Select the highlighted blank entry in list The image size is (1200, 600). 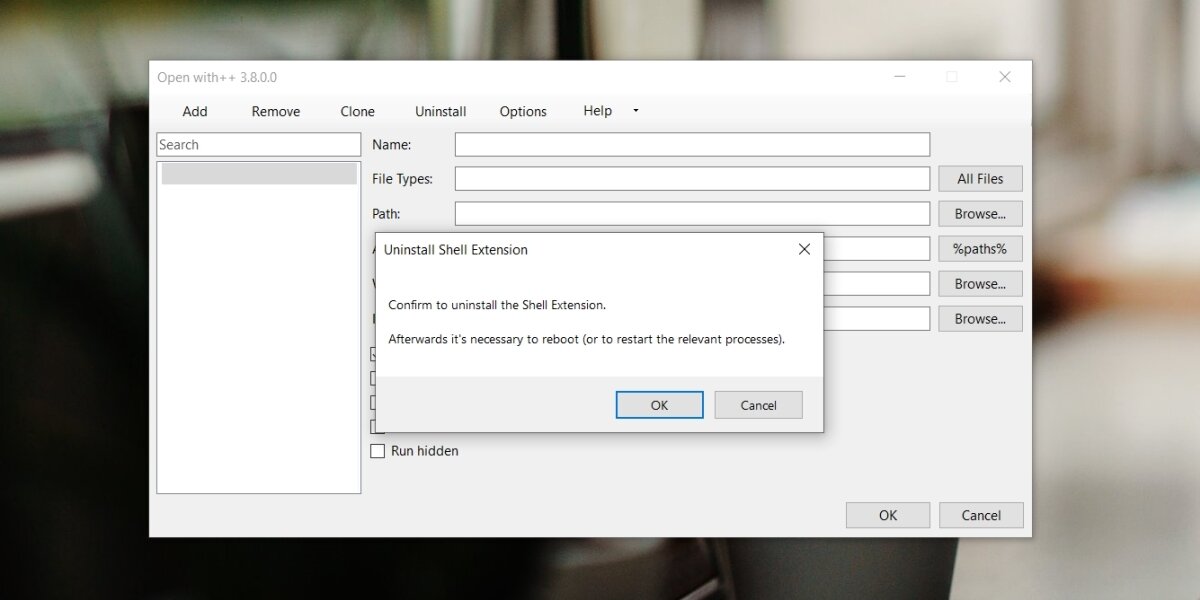click(259, 174)
